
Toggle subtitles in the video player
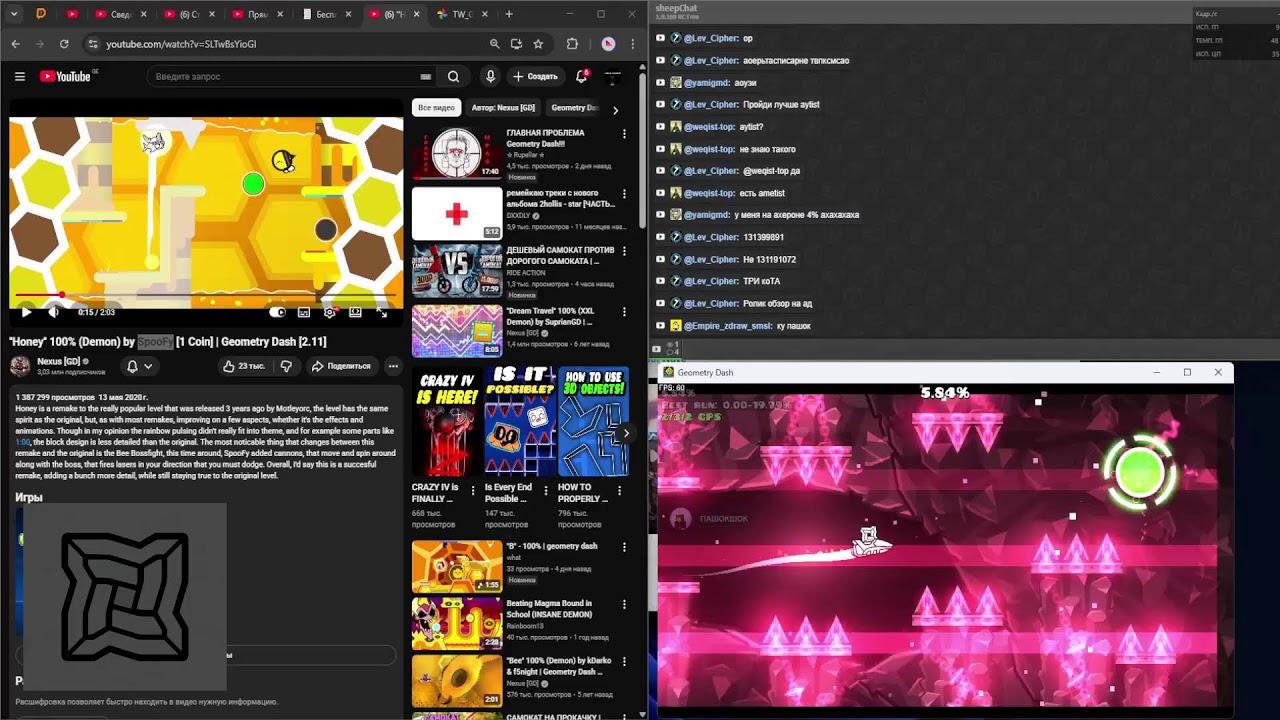[304, 312]
